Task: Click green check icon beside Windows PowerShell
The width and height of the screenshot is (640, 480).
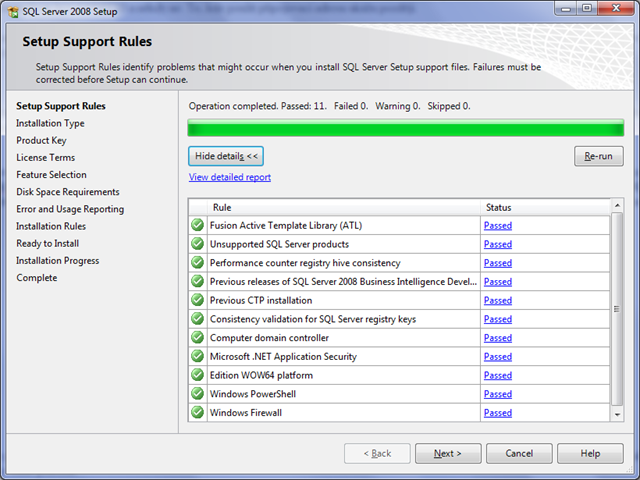Action: (x=197, y=394)
